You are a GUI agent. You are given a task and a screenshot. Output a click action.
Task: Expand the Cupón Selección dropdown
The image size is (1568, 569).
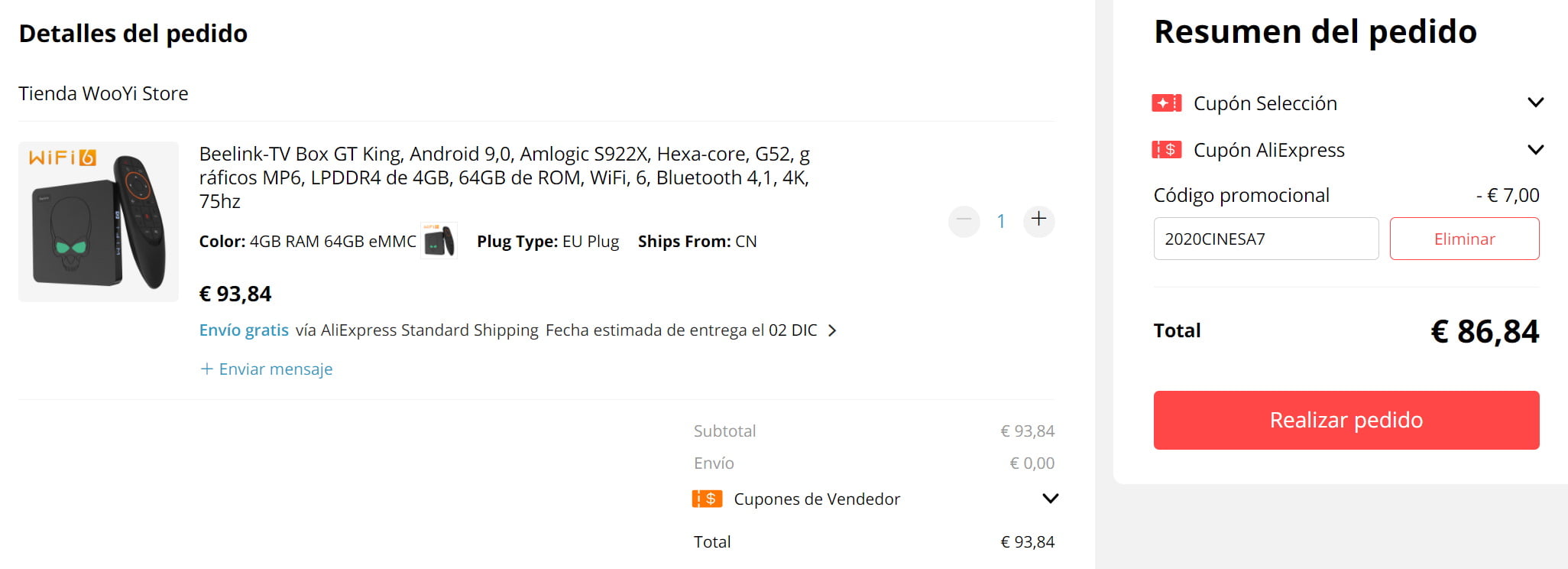[1535, 102]
